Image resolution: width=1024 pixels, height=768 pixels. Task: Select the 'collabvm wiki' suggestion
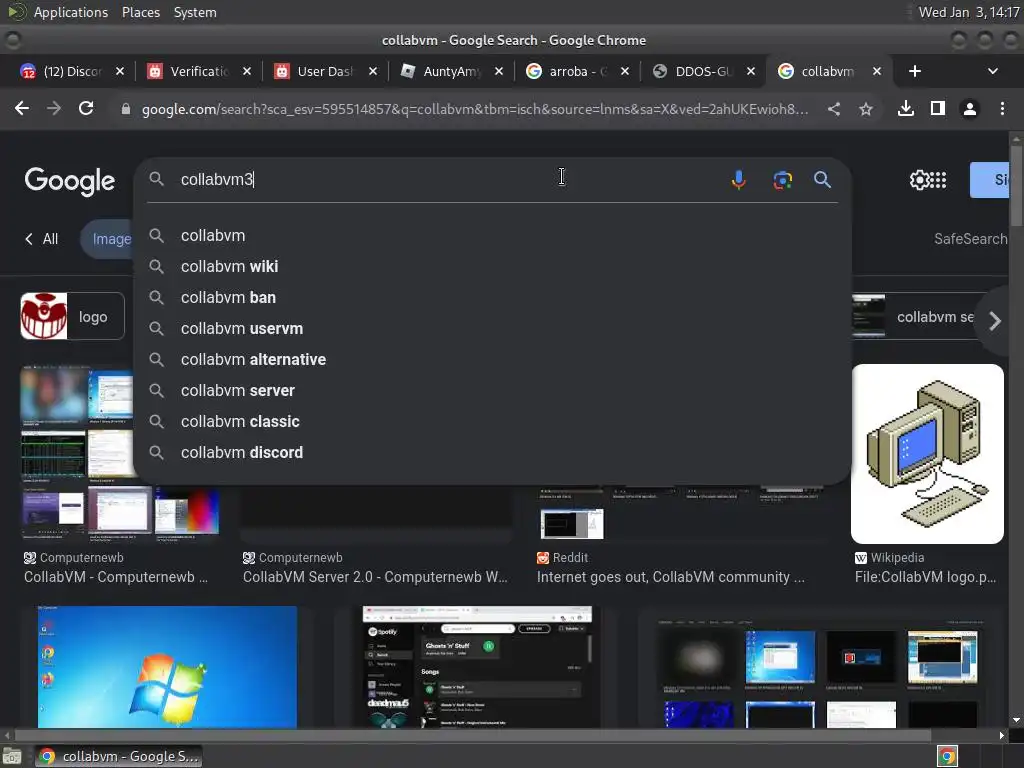coord(492,266)
